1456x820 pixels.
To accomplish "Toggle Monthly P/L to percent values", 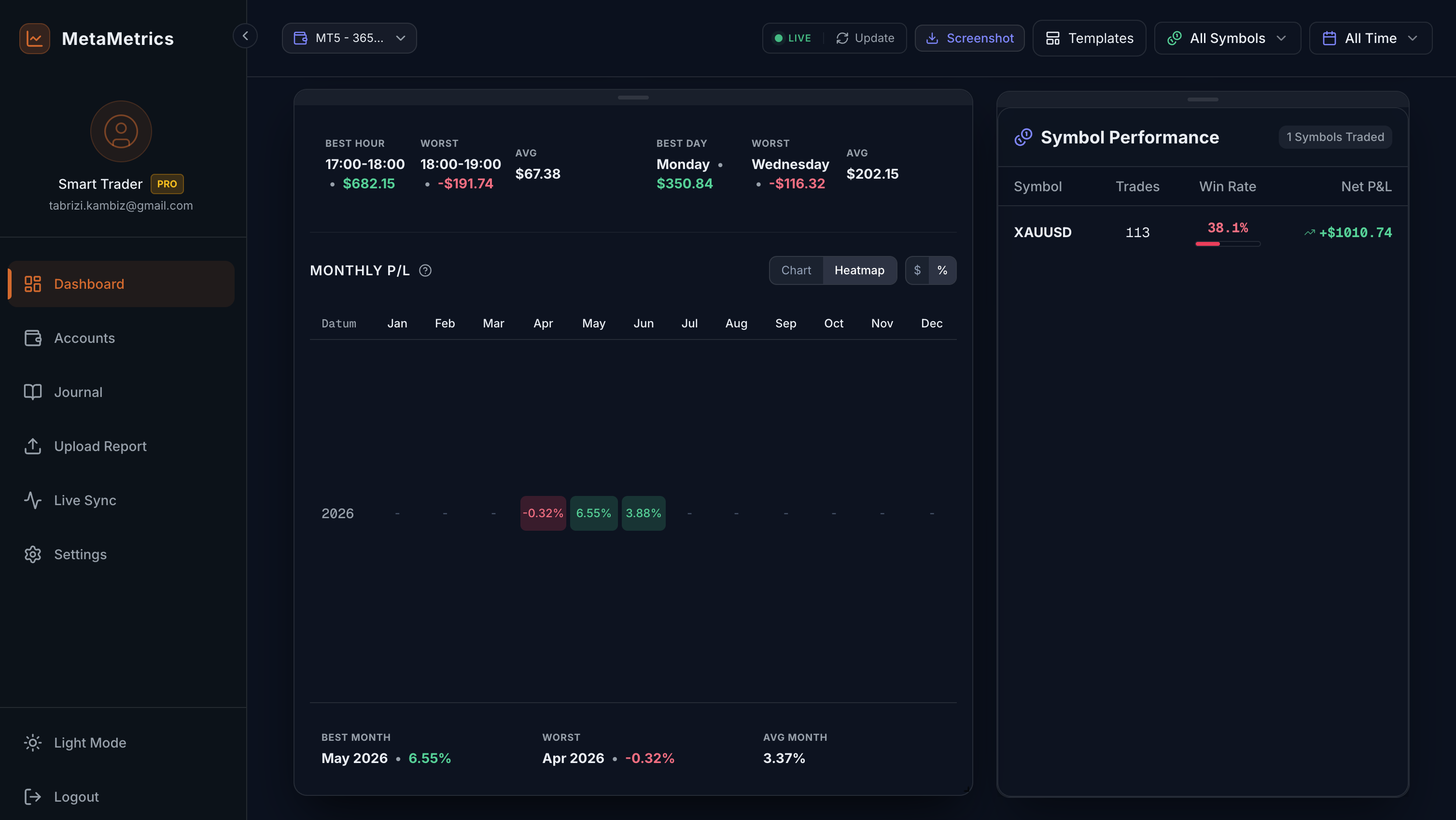I will (x=942, y=270).
